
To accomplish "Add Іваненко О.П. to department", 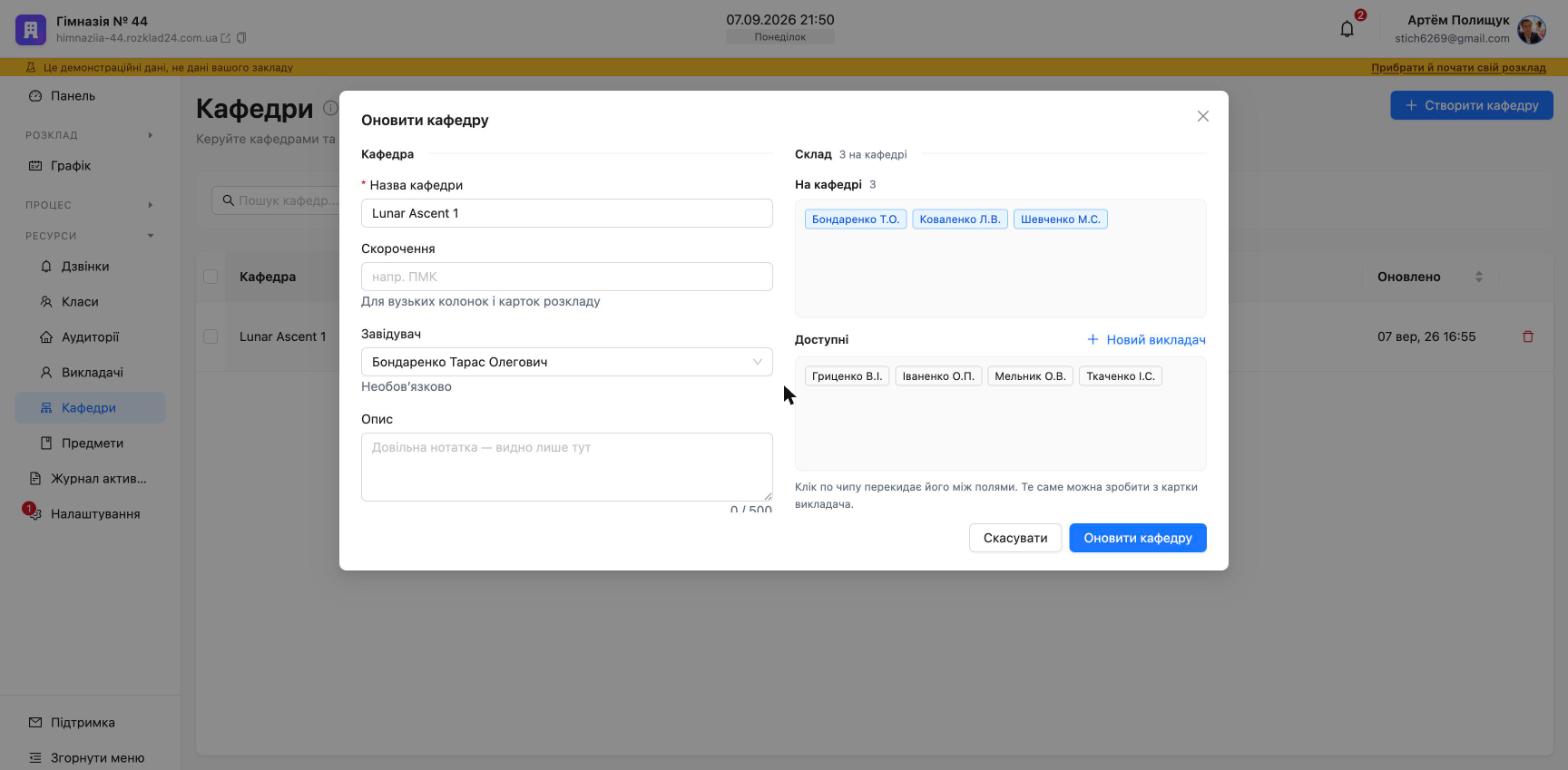I will click(x=938, y=377).
